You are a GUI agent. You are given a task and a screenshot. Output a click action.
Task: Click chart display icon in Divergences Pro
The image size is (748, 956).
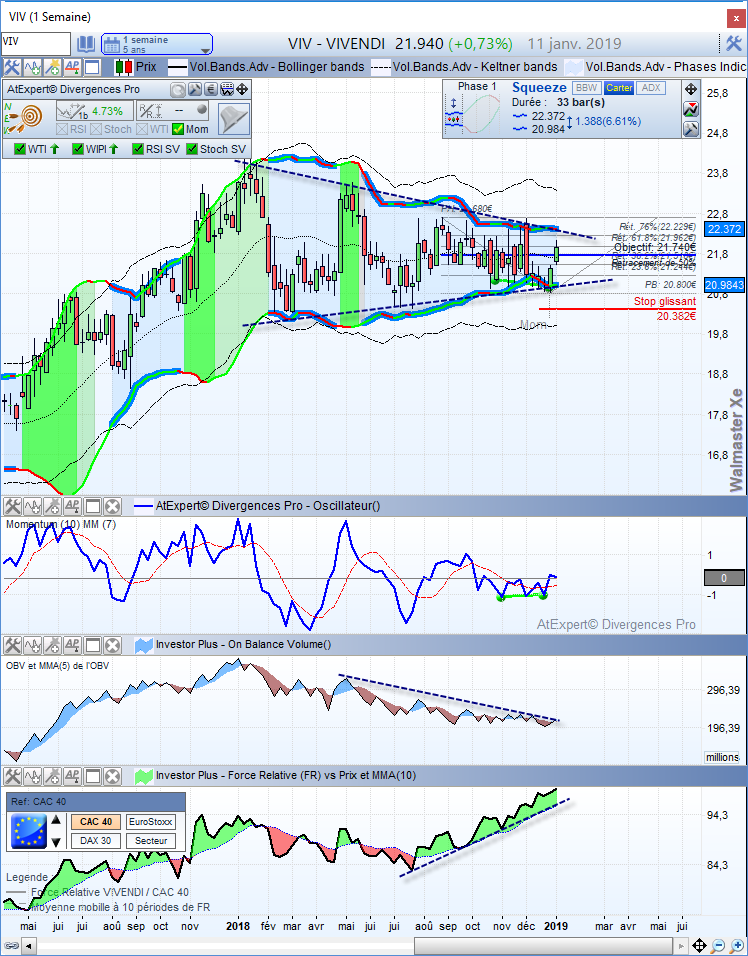tap(227, 90)
